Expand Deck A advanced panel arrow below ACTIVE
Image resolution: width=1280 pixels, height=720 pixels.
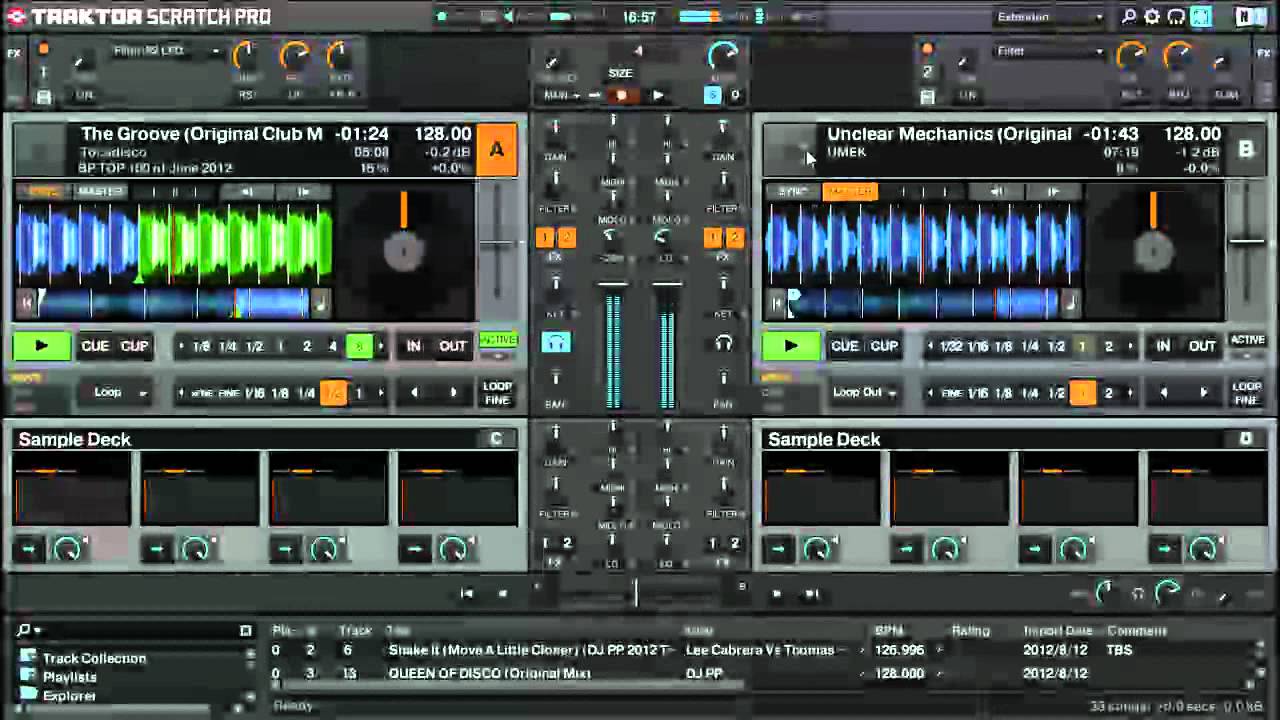pos(498,359)
